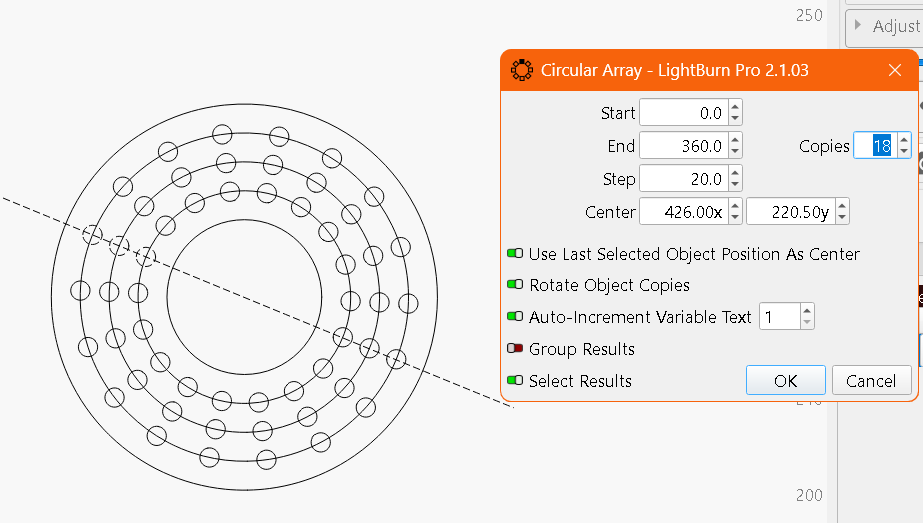Disable Rotate Object Copies switch
The width and height of the screenshot is (923, 523).
point(515,284)
